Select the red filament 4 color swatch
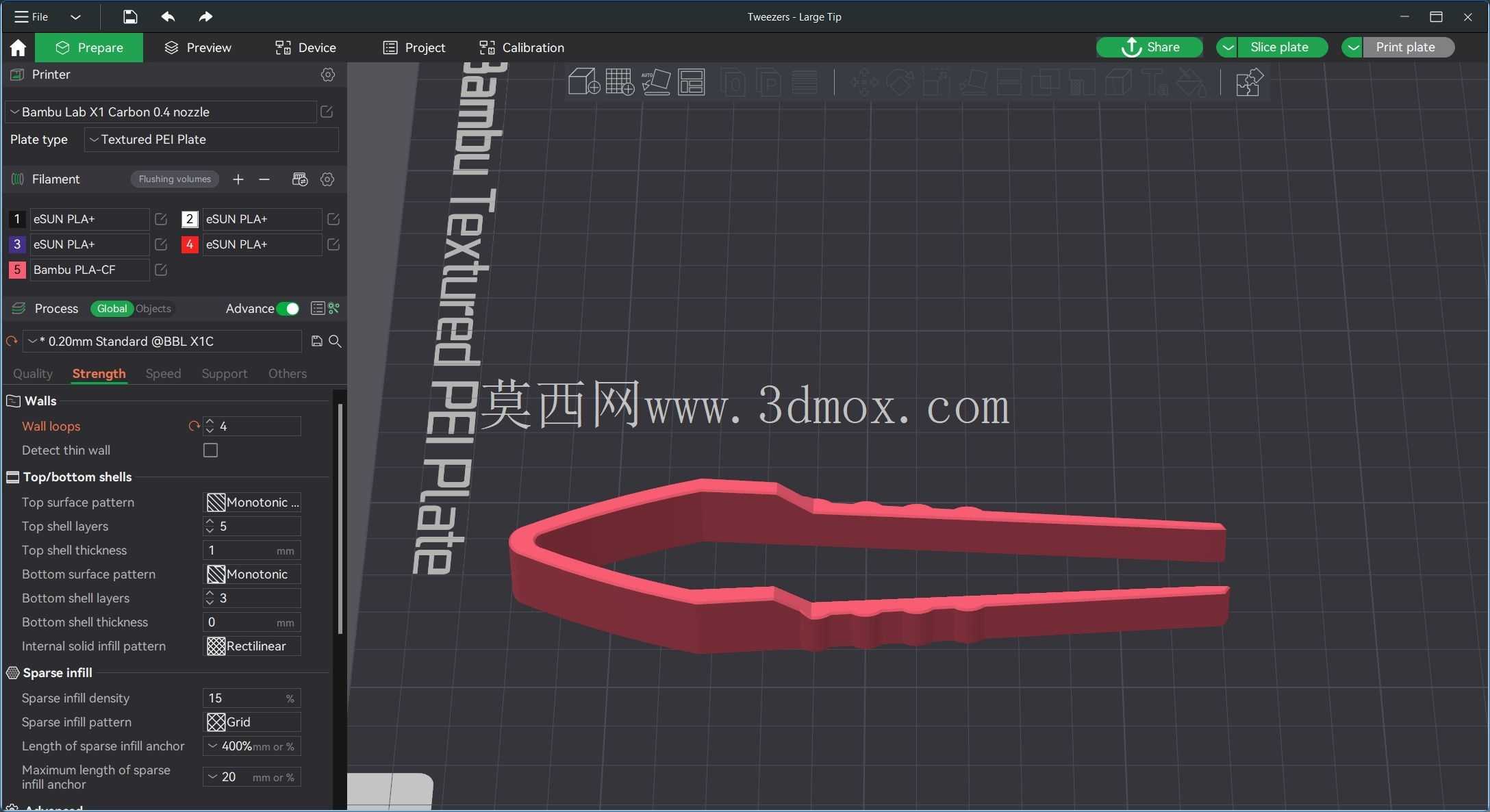1490x812 pixels. coord(190,244)
